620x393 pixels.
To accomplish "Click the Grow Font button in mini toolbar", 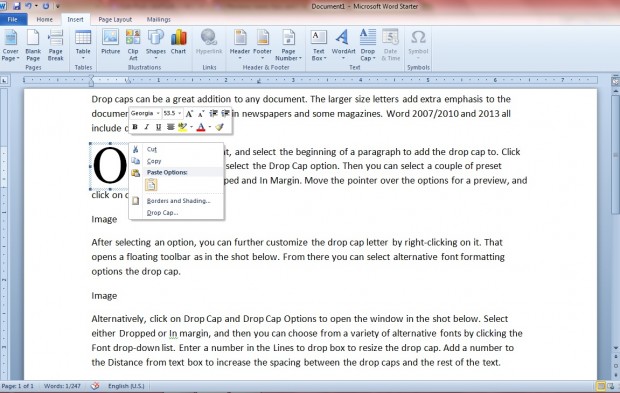I will [x=189, y=114].
